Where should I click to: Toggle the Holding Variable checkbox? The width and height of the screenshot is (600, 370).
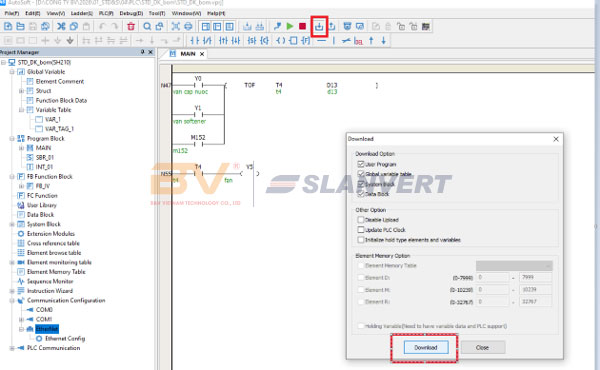tap(360, 326)
